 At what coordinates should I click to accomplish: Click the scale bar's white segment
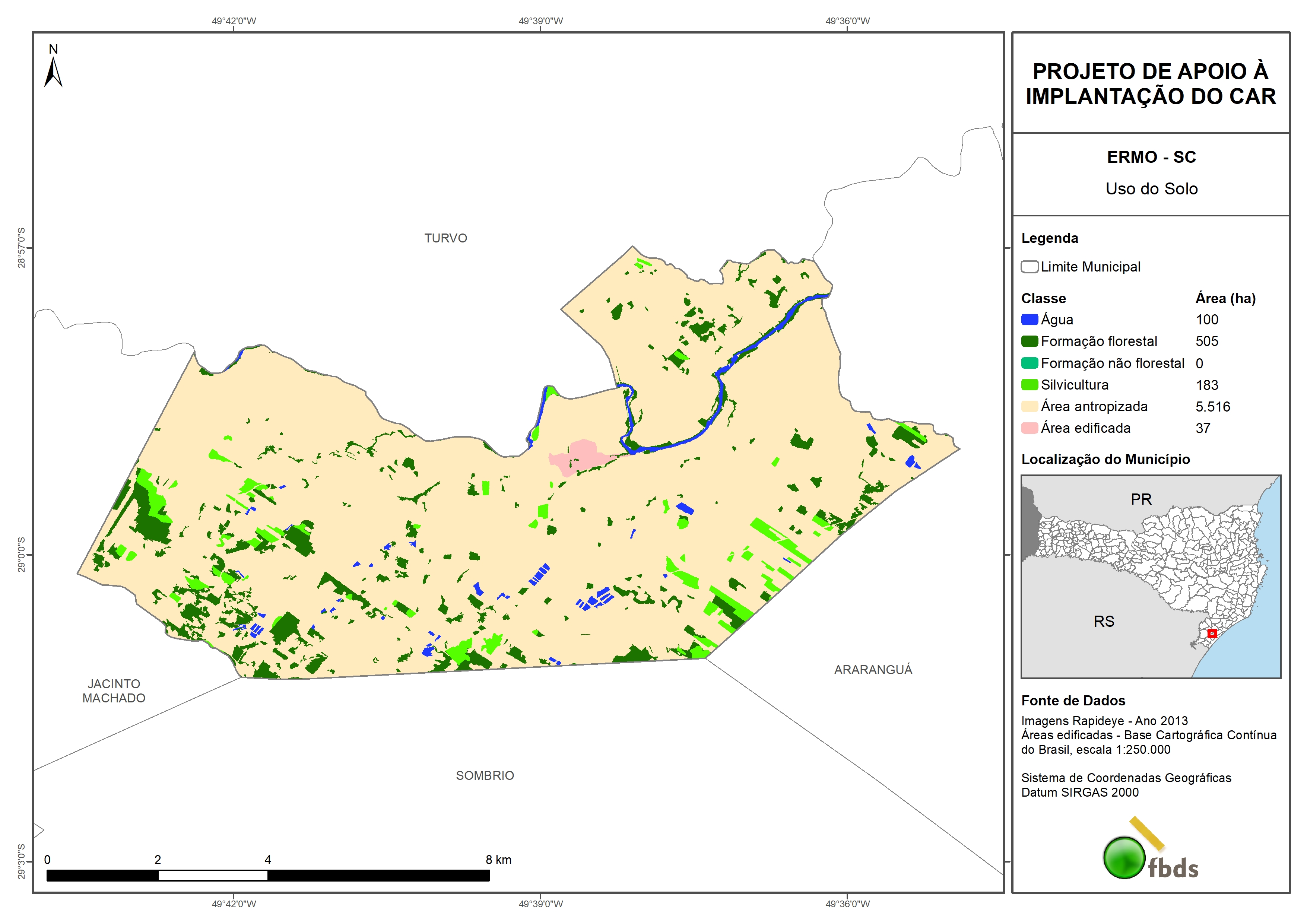coord(212,875)
